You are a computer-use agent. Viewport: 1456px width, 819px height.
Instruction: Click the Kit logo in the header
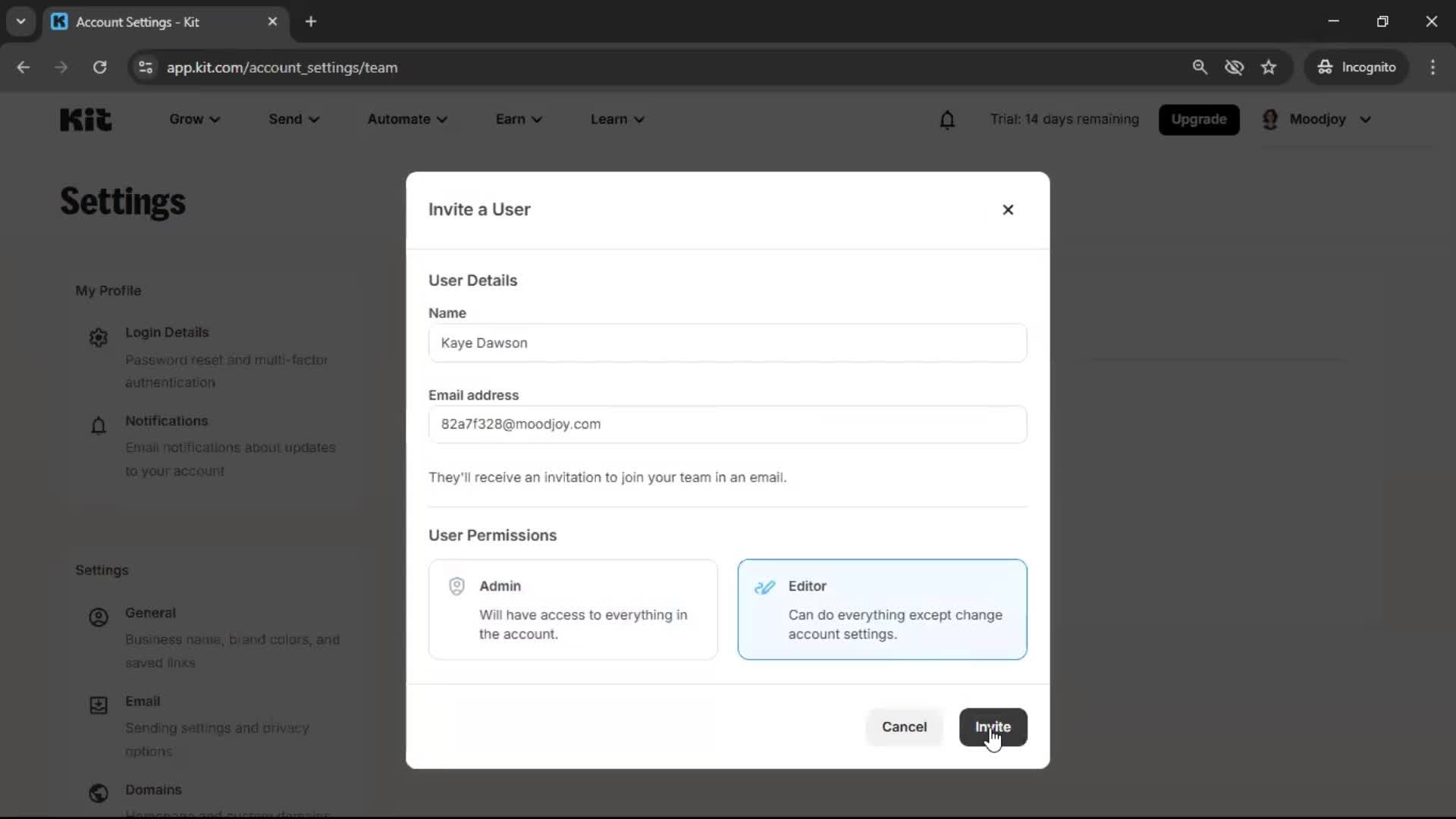pos(84,119)
